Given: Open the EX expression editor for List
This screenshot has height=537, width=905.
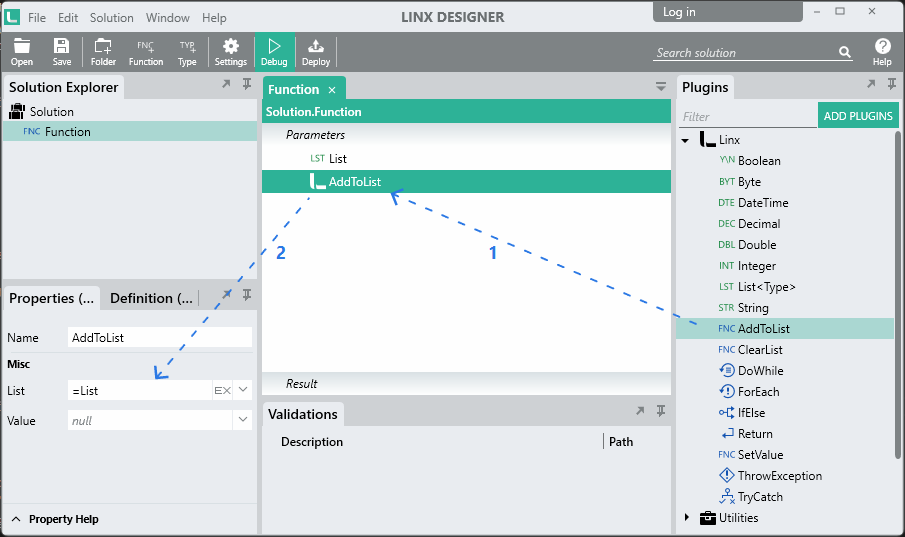Looking at the screenshot, I should (x=223, y=391).
